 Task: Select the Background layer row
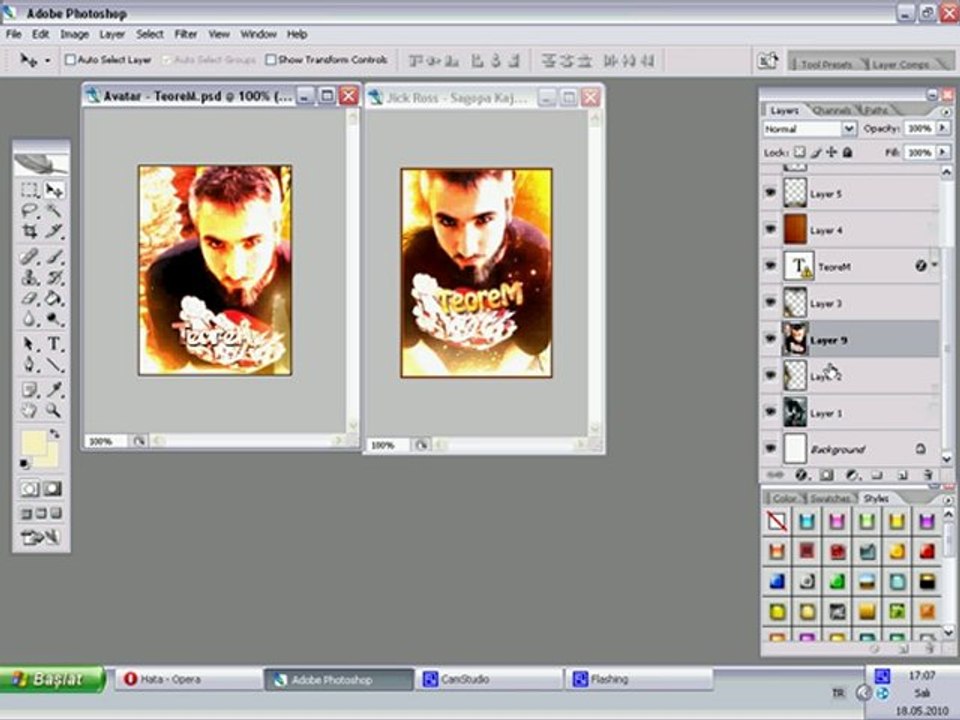[x=850, y=449]
